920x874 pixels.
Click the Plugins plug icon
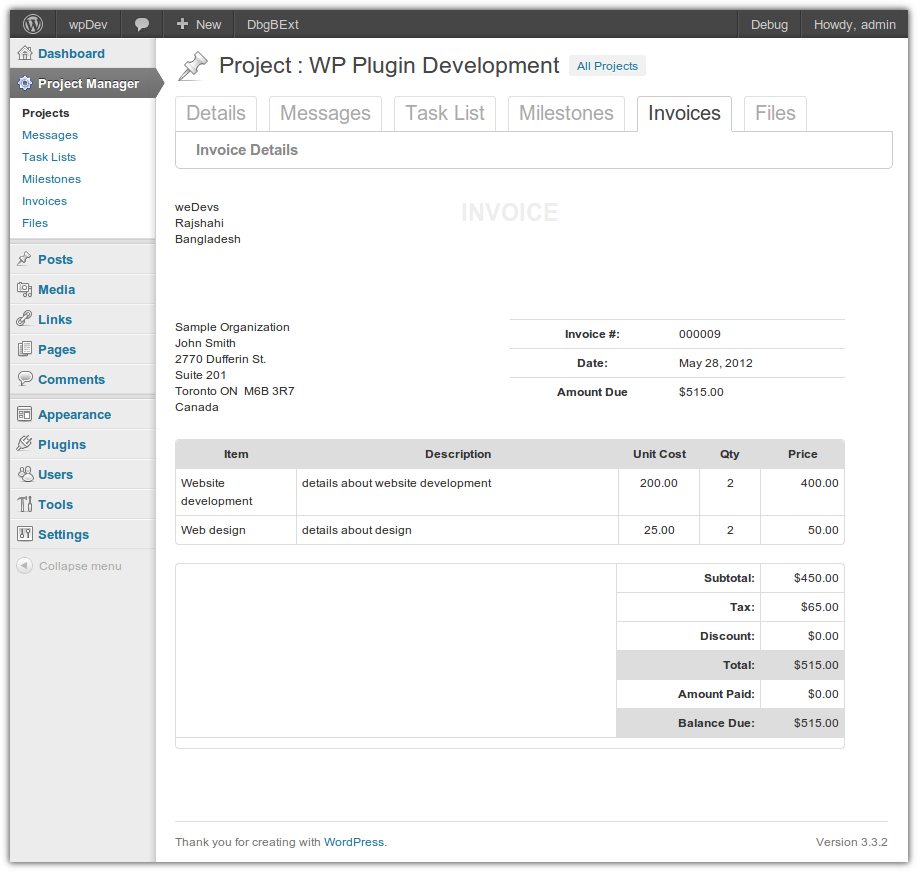(25, 444)
